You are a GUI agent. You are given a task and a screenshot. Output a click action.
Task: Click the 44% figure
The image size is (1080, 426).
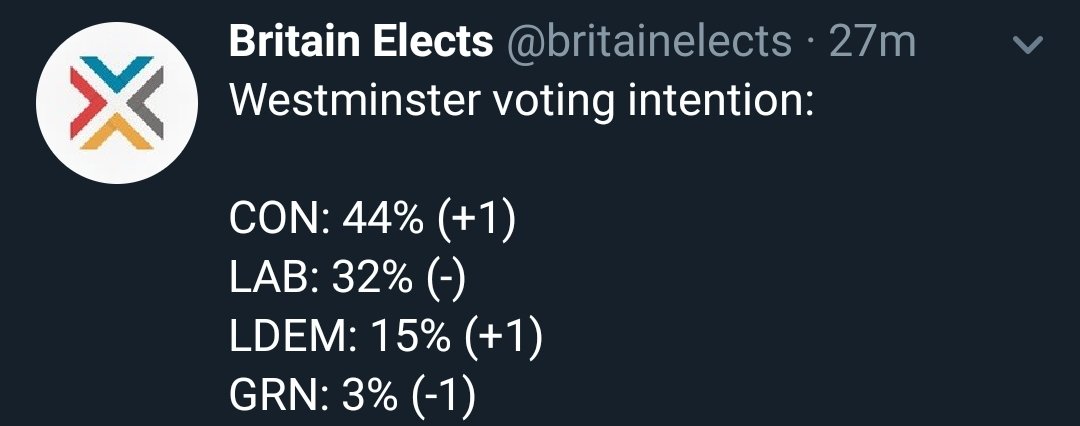[x=382, y=221]
